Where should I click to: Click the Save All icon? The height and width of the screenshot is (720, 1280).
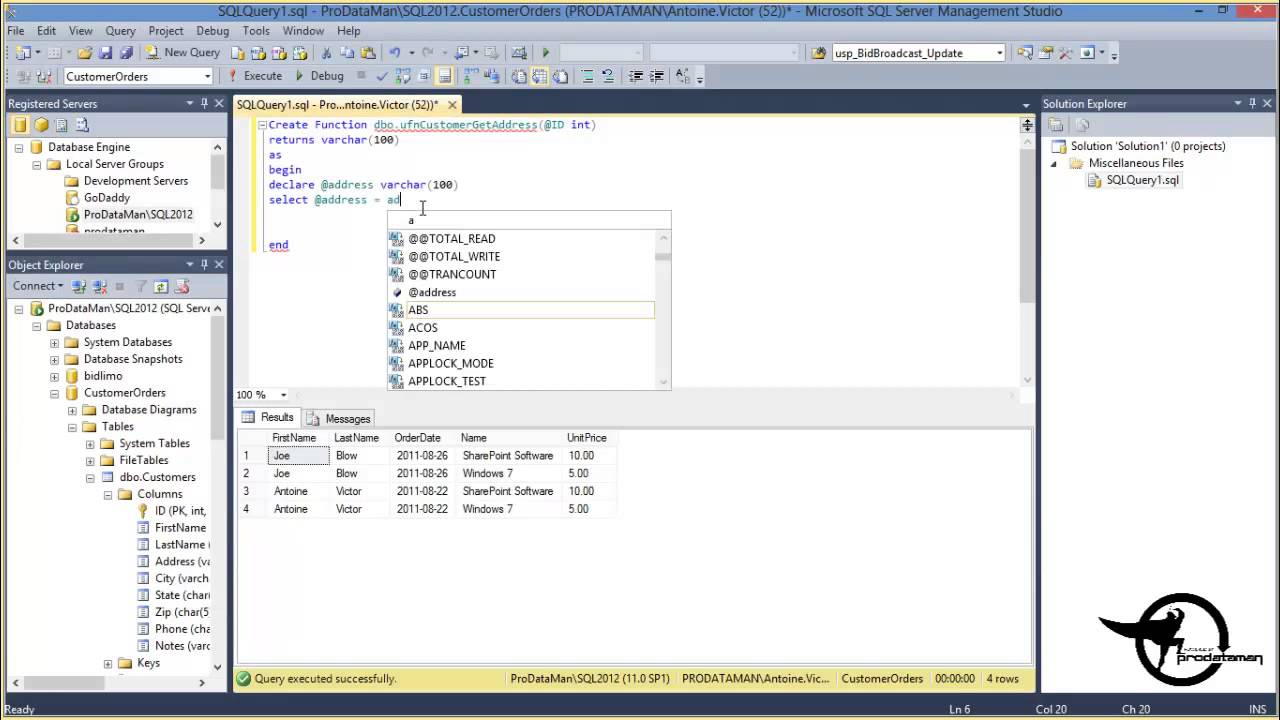tap(126, 52)
